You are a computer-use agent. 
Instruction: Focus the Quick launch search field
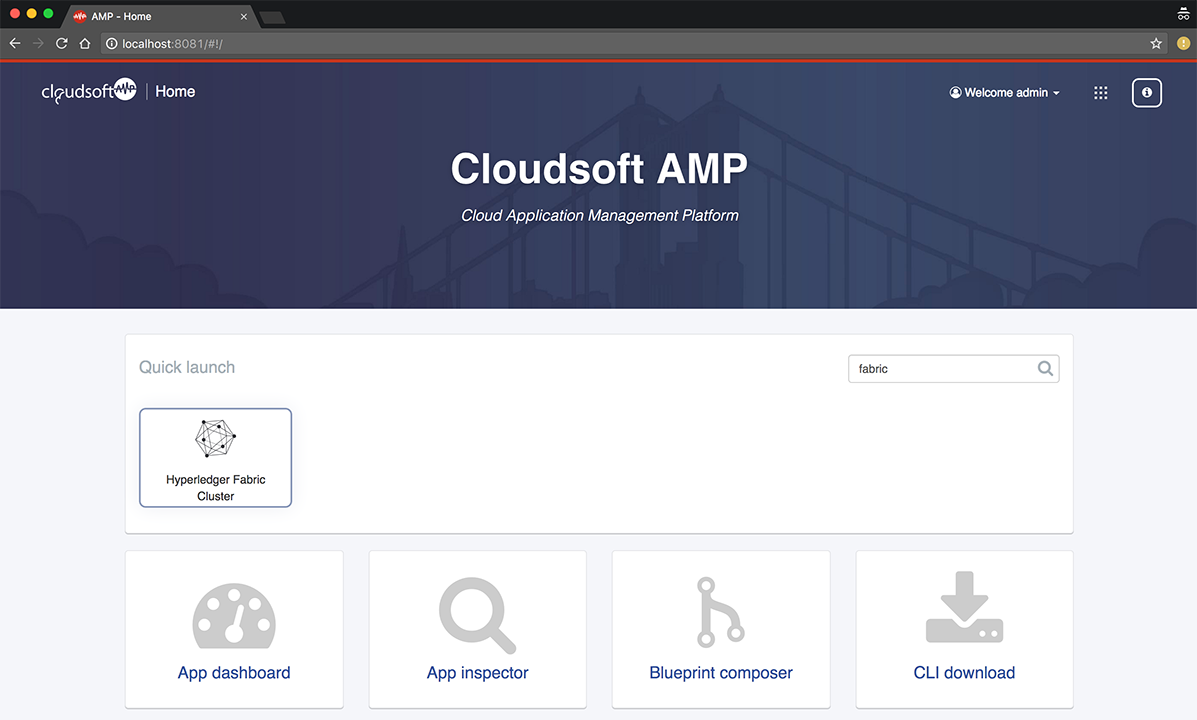(953, 369)
